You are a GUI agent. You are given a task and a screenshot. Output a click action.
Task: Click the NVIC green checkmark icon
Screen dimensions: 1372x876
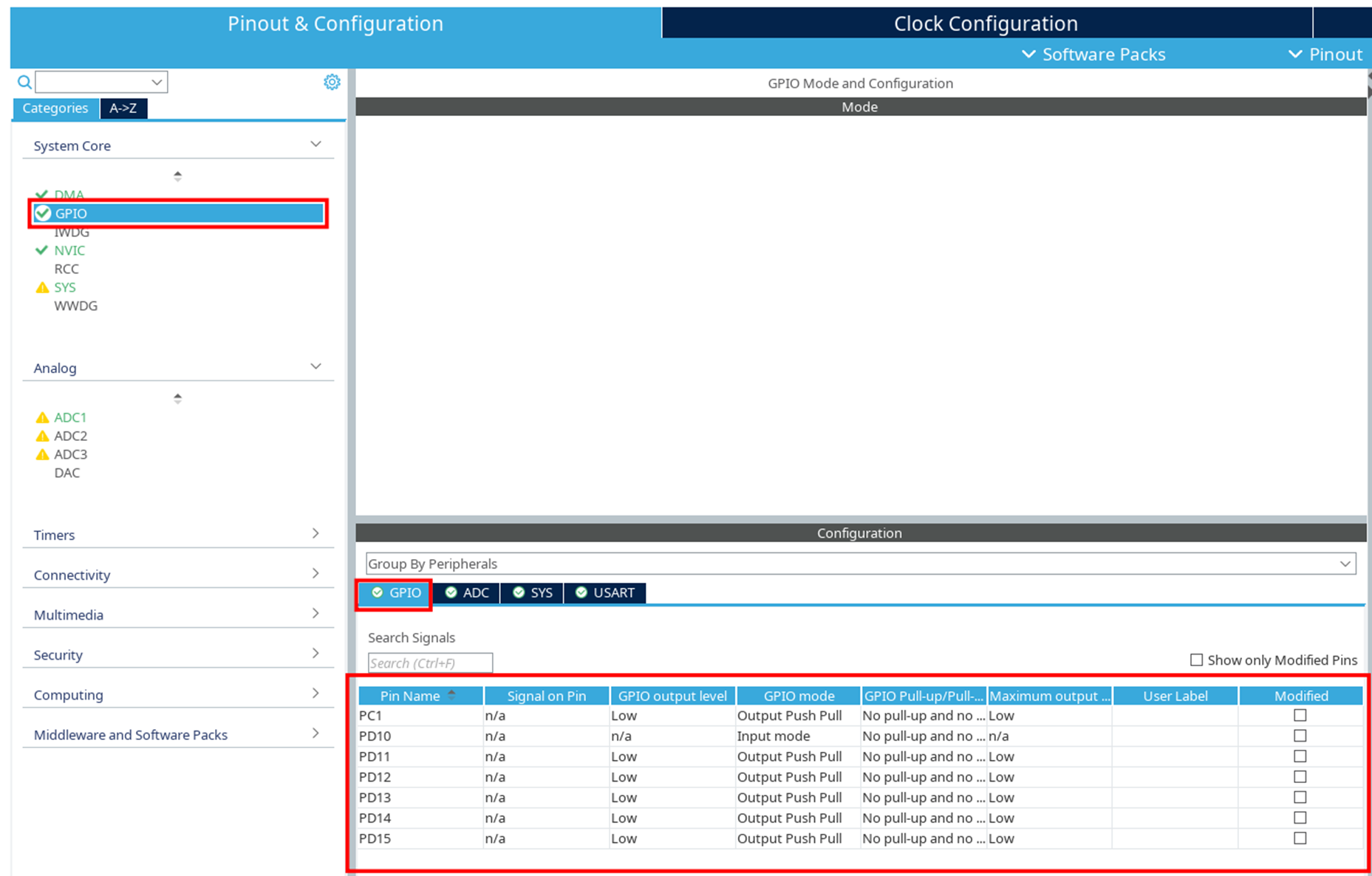pos(42,250)
